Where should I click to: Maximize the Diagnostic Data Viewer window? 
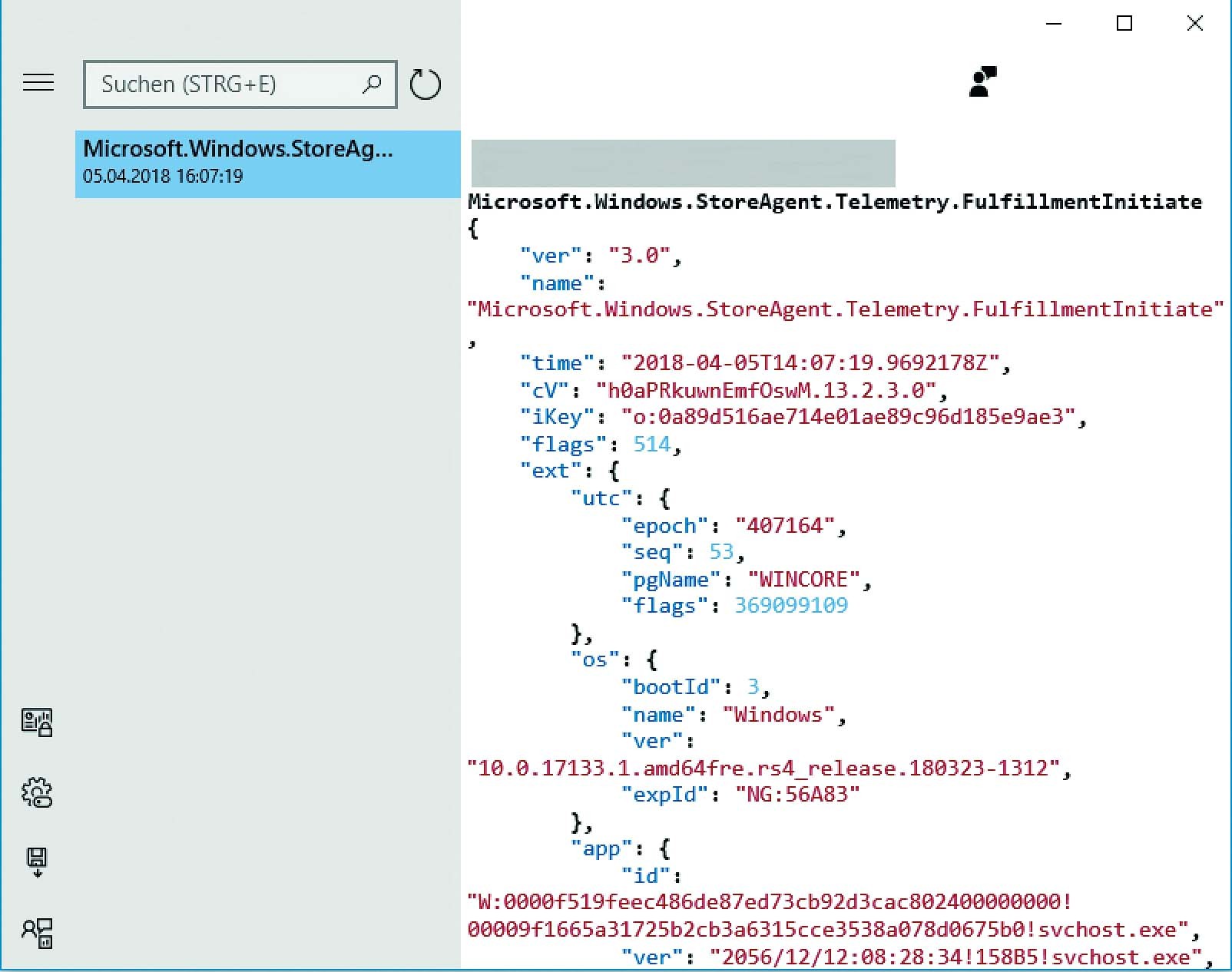pos(1124,24)
